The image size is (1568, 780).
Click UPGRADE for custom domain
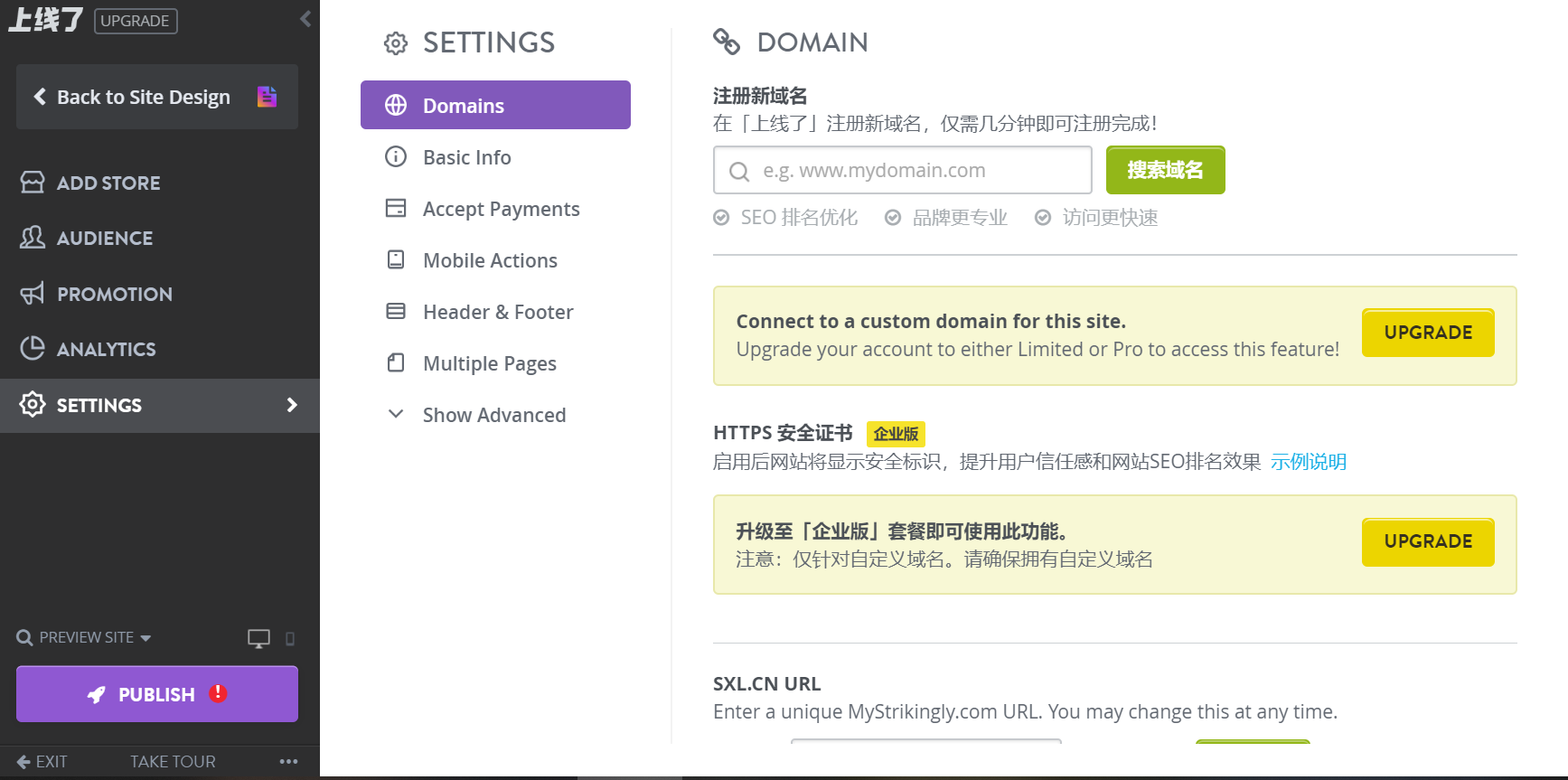1428,333
